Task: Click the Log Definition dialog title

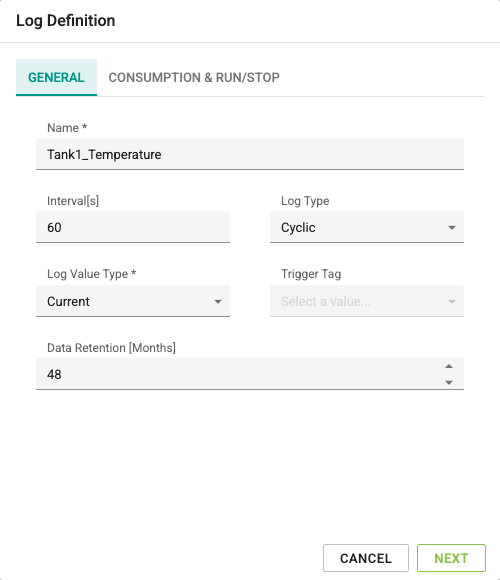Action: click(x=65, y=21)
